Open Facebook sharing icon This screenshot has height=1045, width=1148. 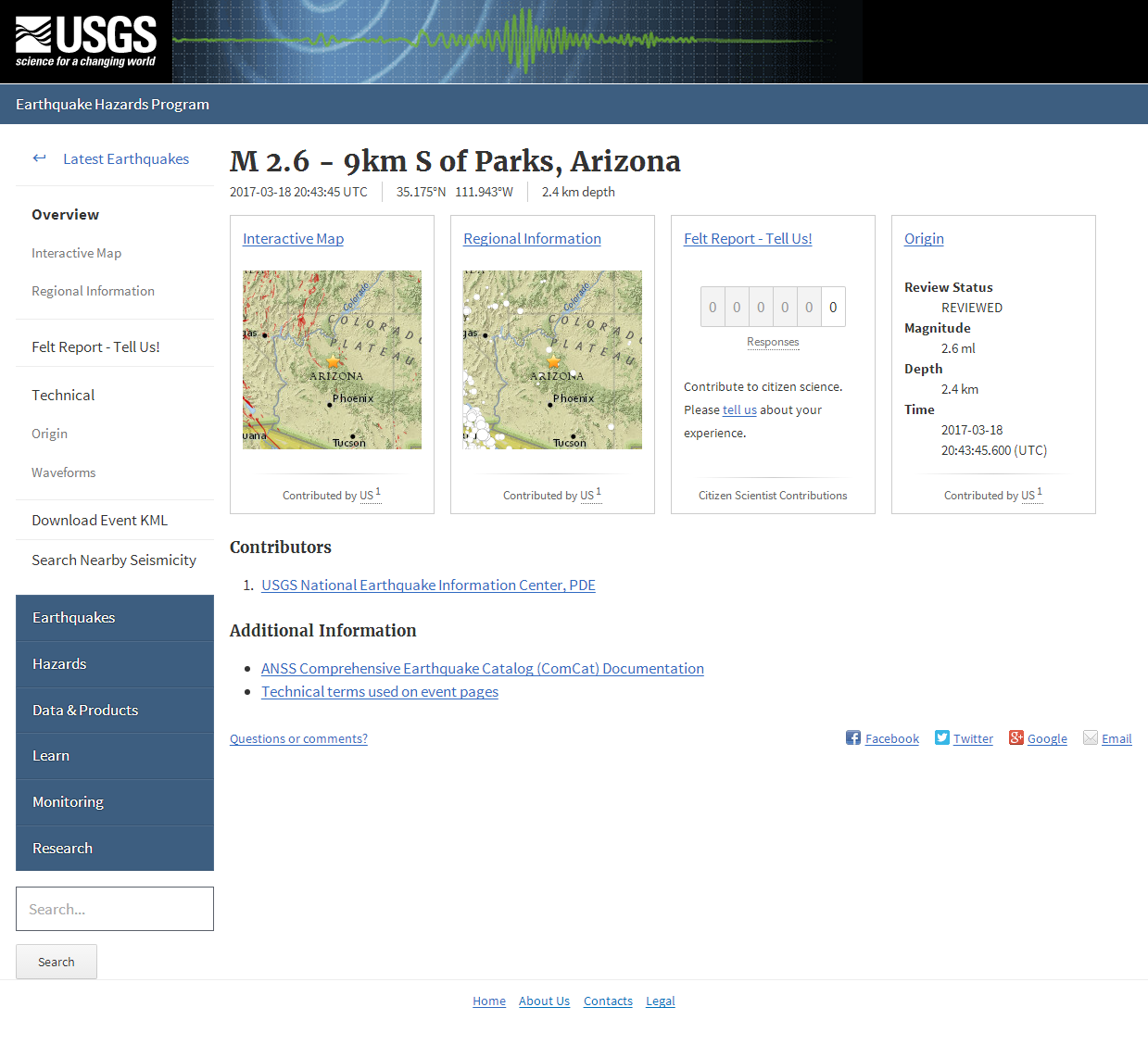(x=852, y=737)
